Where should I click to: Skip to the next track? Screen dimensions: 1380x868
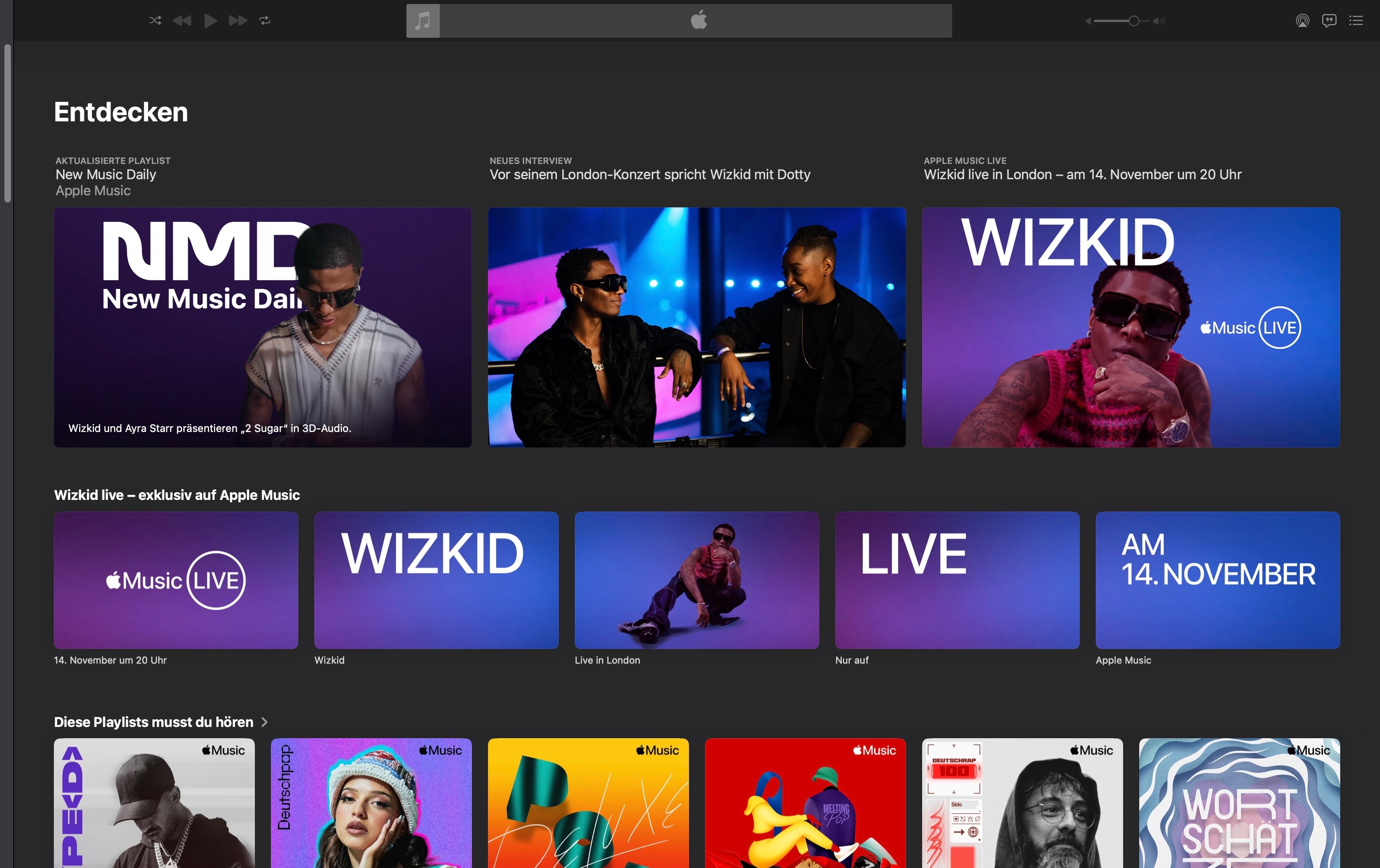[238, 20]
